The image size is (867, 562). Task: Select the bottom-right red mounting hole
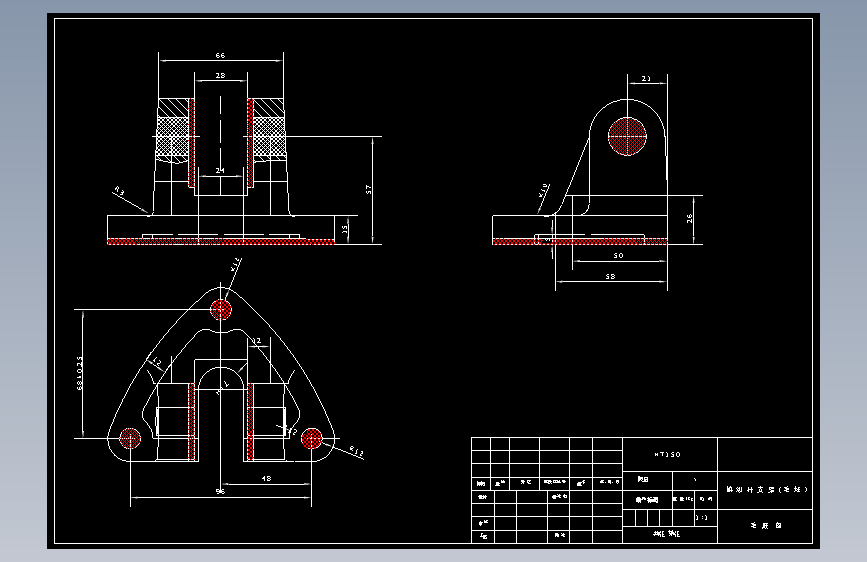tap(312, 439)
